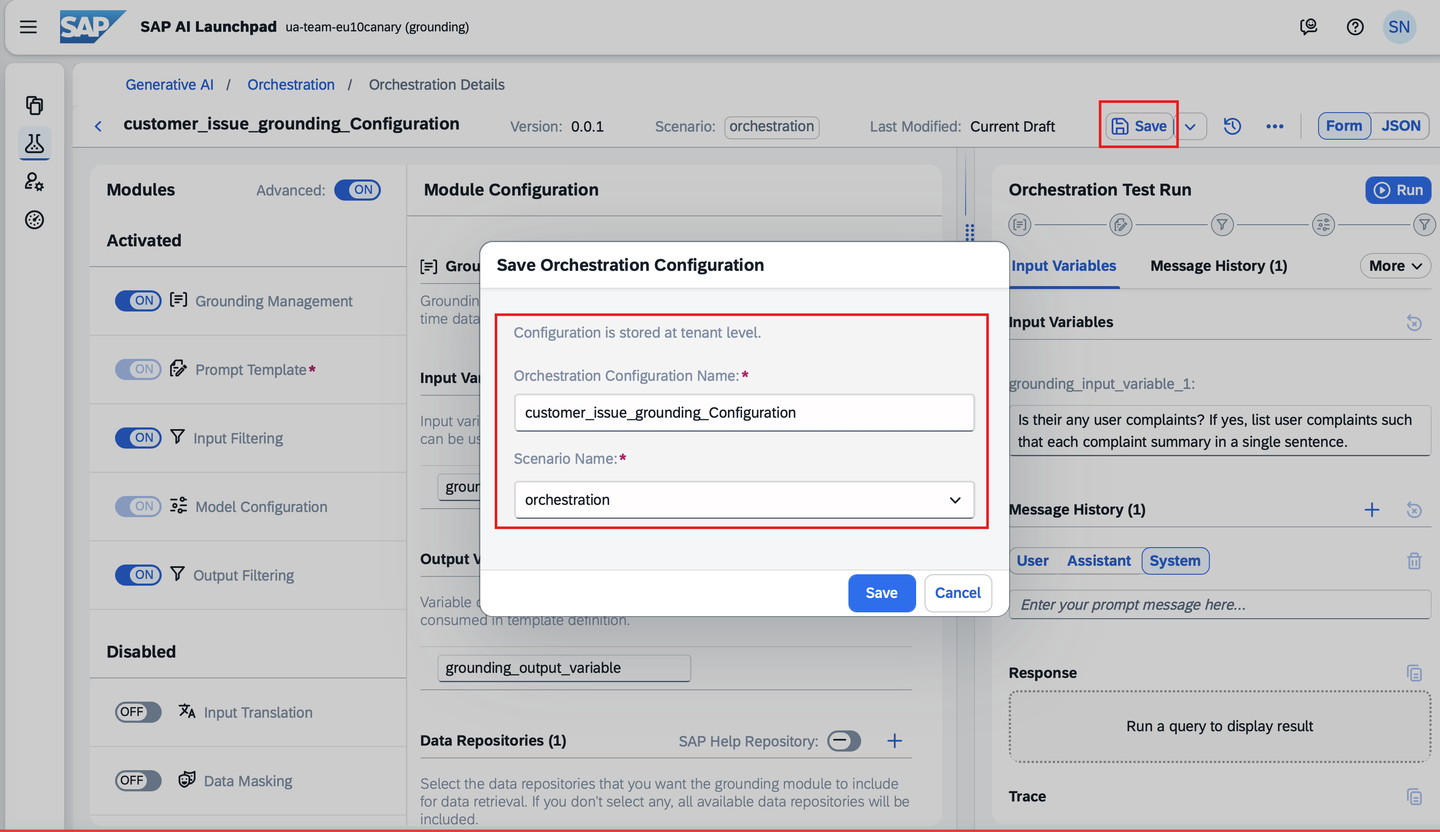Click the Data Masking module icon

187,780
